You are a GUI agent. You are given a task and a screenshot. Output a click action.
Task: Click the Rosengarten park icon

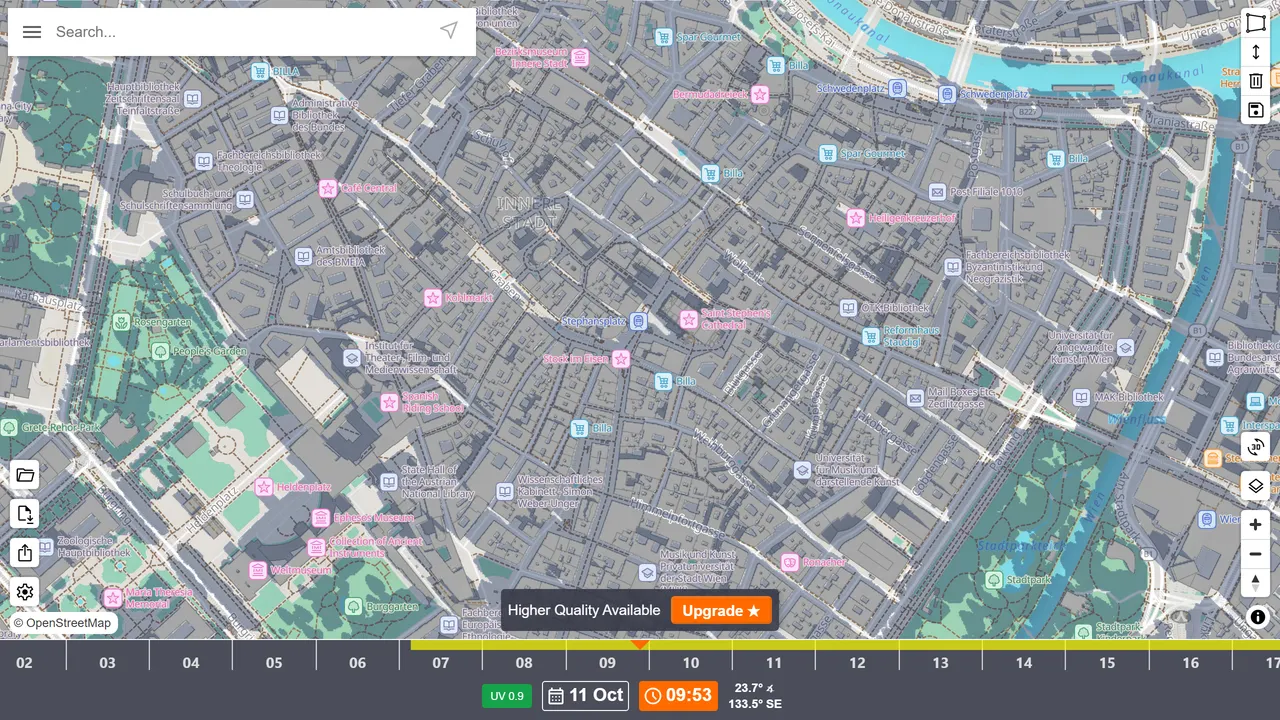tap(120, 322)
